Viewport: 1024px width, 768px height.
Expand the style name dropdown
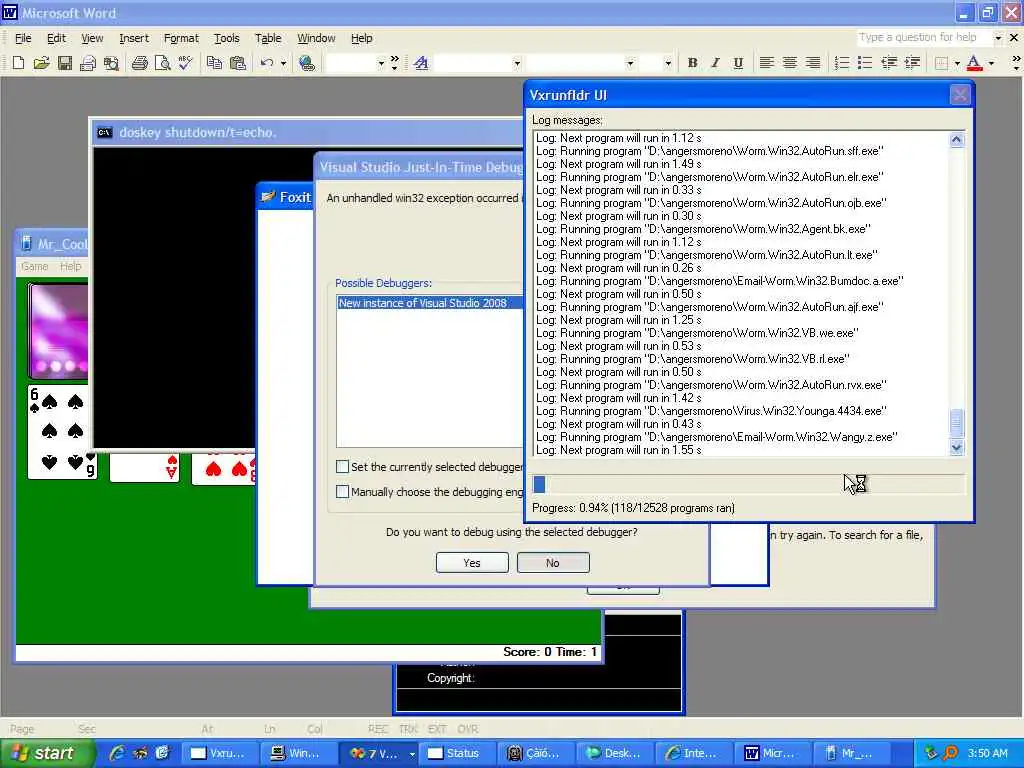(517, 63)
